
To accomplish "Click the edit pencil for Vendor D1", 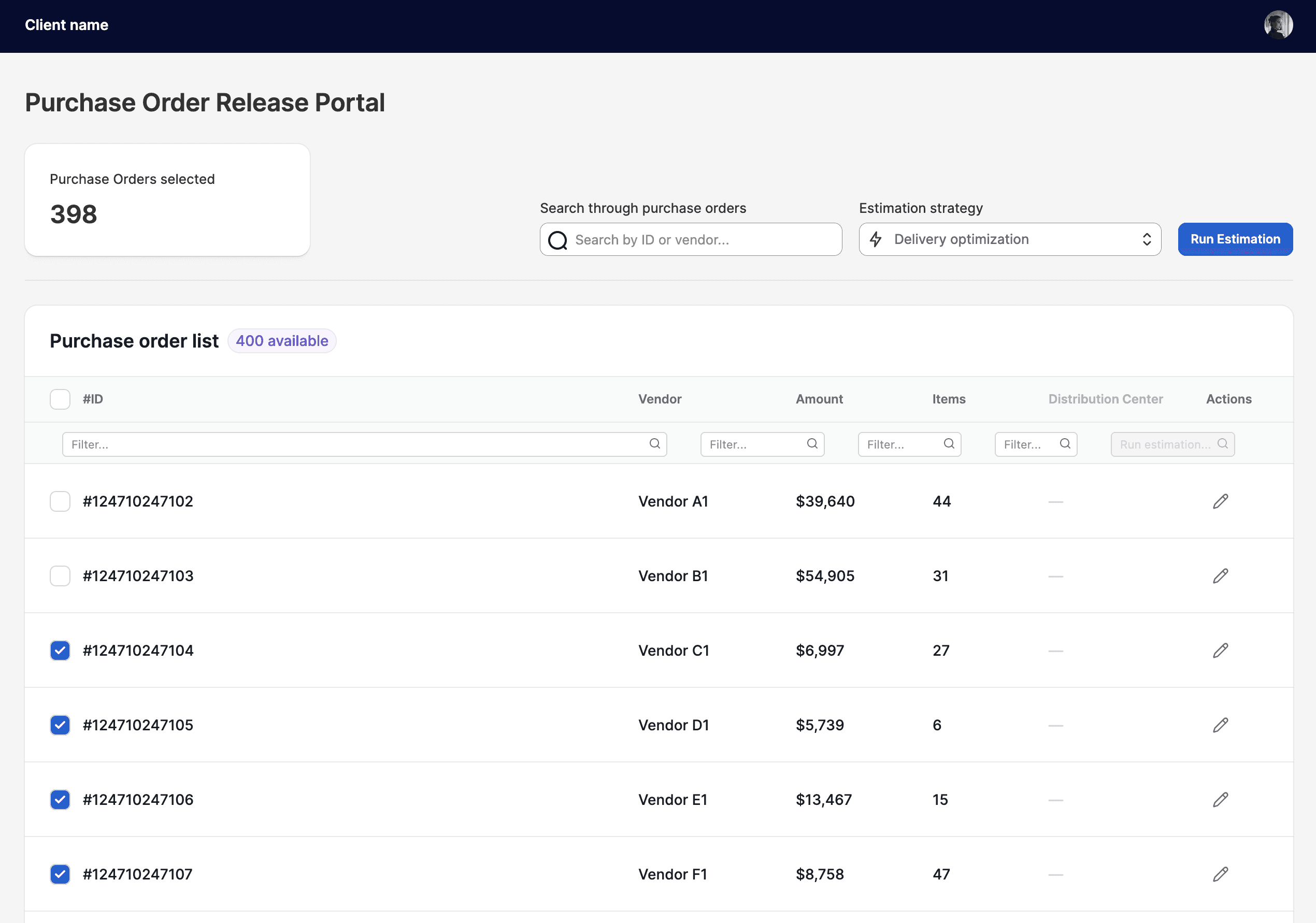I will [x=1220, y=725].
